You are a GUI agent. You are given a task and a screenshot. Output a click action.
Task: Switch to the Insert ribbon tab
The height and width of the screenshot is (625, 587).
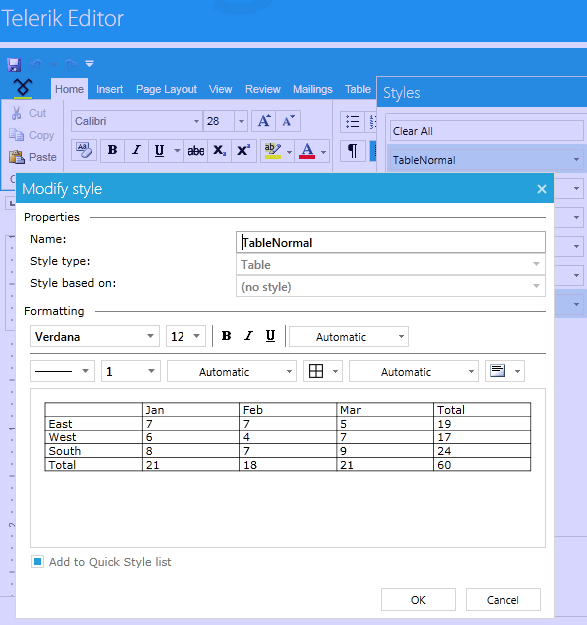pos(110,89)
